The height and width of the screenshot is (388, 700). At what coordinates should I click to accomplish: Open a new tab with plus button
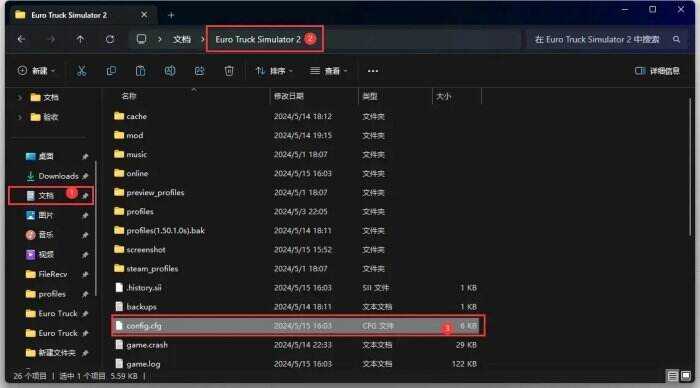pos(171,15)
